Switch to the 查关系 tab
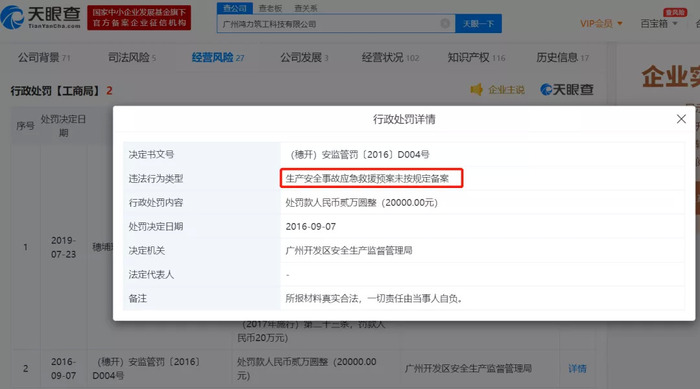The height and width of the screenshot is (389, 700). (x=306, y=8)
